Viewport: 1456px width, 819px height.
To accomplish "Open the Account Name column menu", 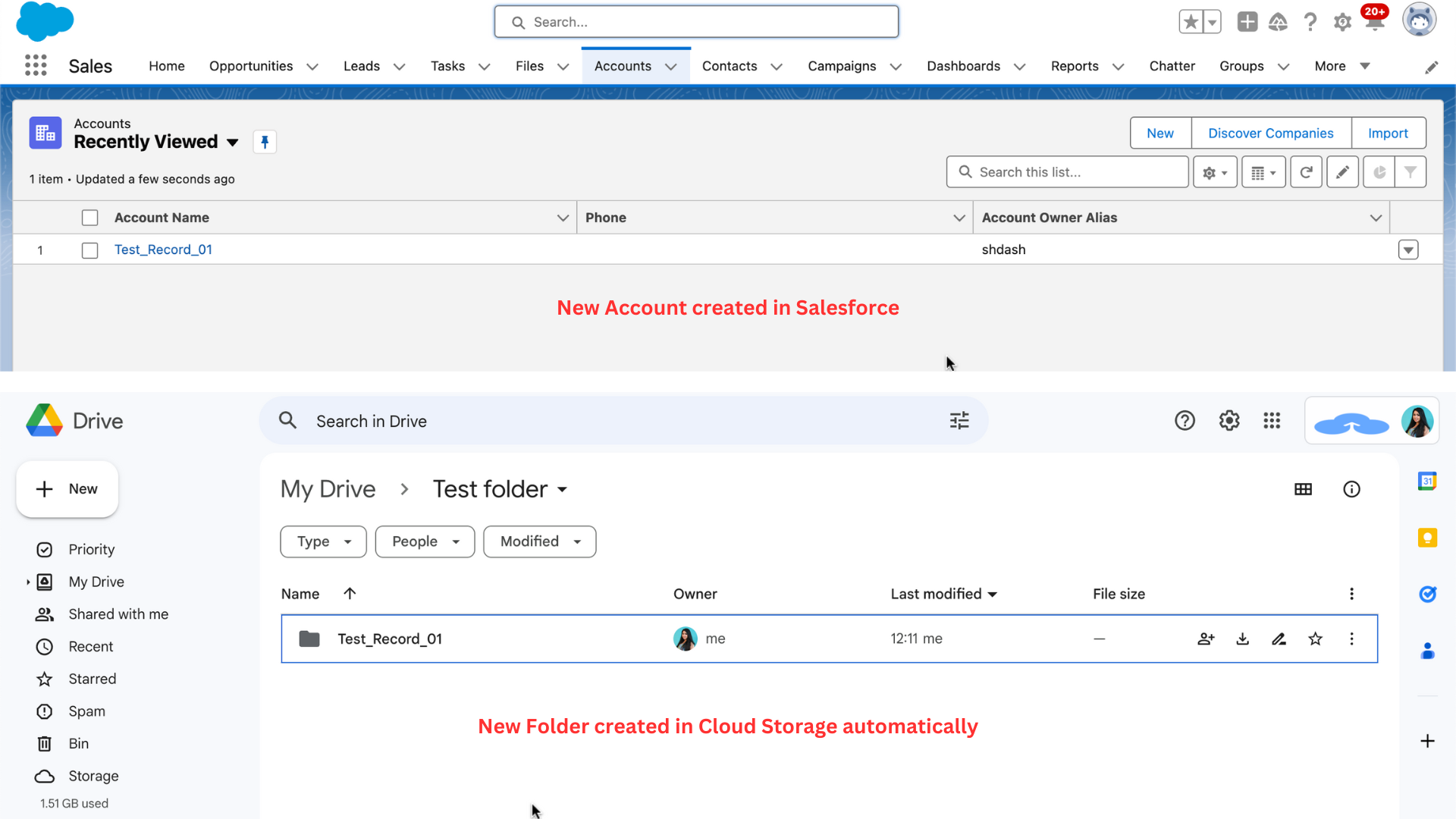I will [x=563, y=218].
